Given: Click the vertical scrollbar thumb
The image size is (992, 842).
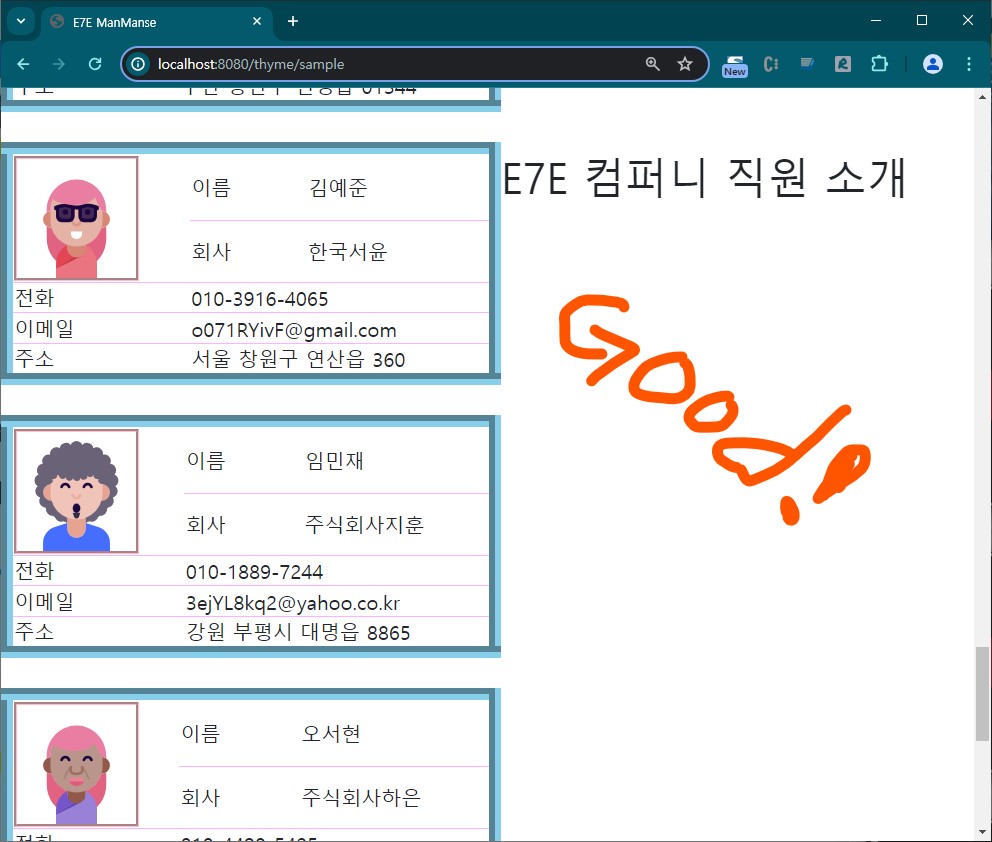Looking at the screenshot, I should (x=982, y=693).
